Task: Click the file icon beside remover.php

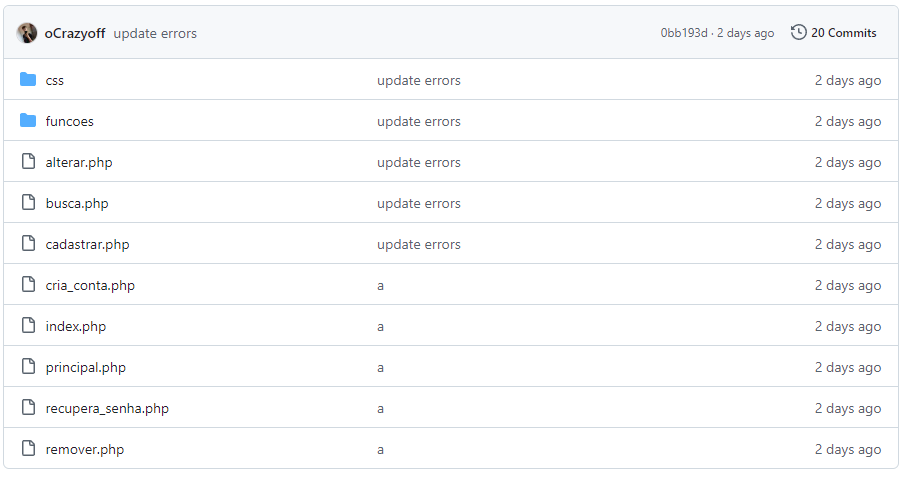Action: pos(28,448)
